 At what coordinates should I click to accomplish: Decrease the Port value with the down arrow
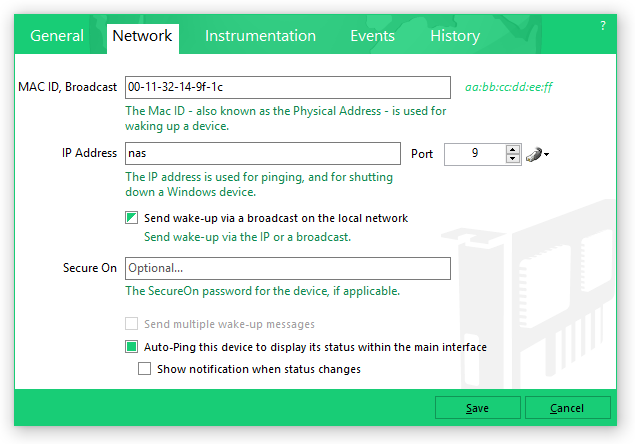(513, 159)
